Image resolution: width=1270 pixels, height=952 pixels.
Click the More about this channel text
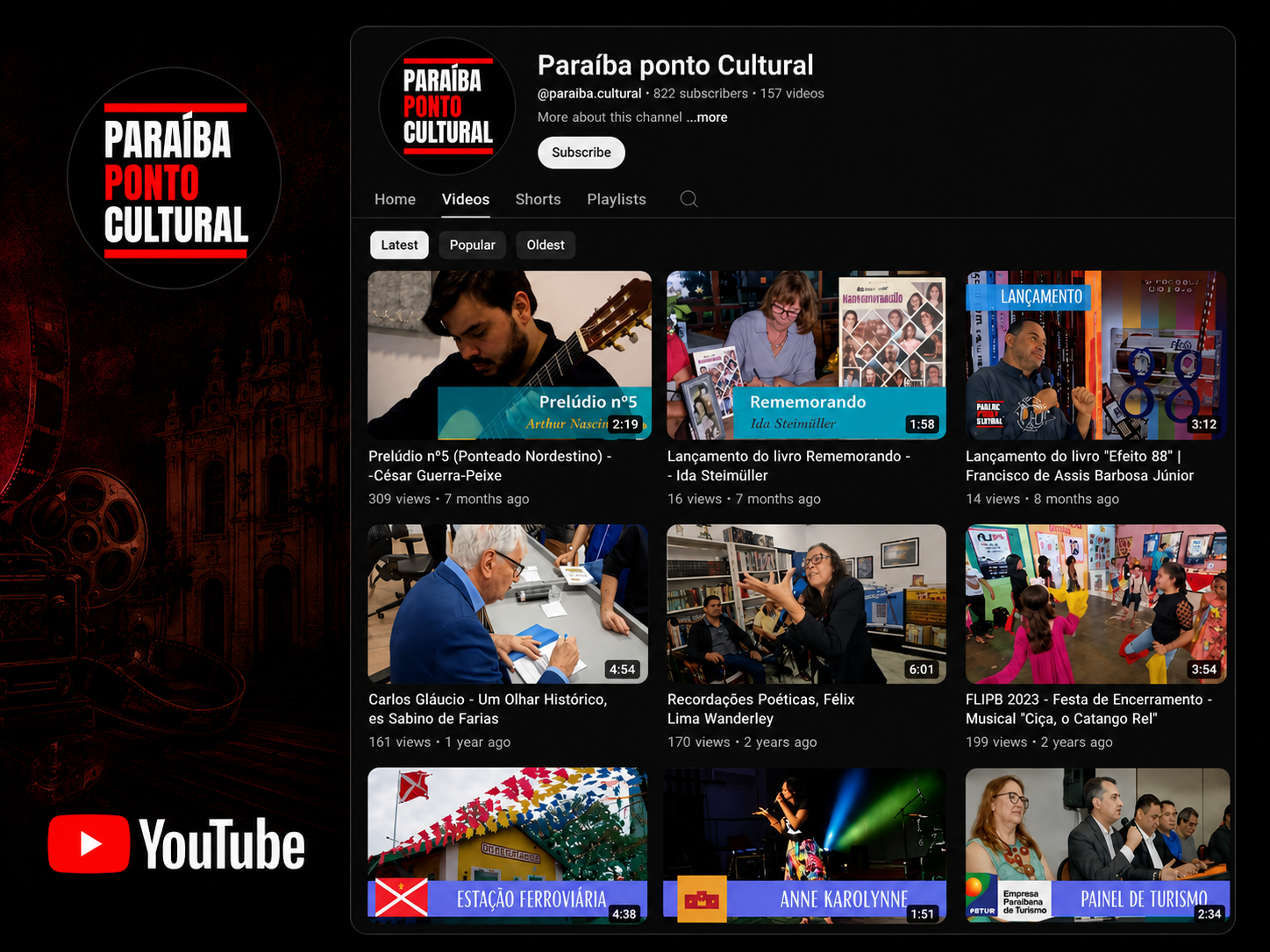pyautogui.click(x=610, y=117)
